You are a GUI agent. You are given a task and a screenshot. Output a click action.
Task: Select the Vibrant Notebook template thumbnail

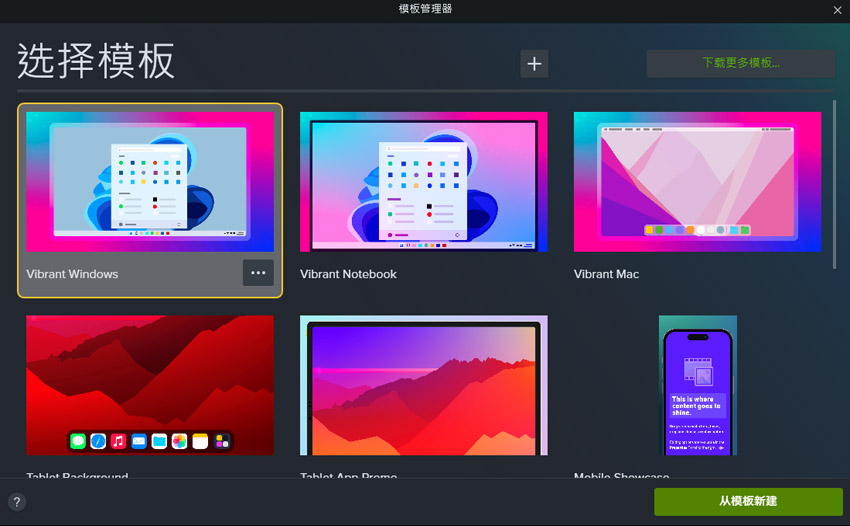pyautogui.click(x=423, y=181)
